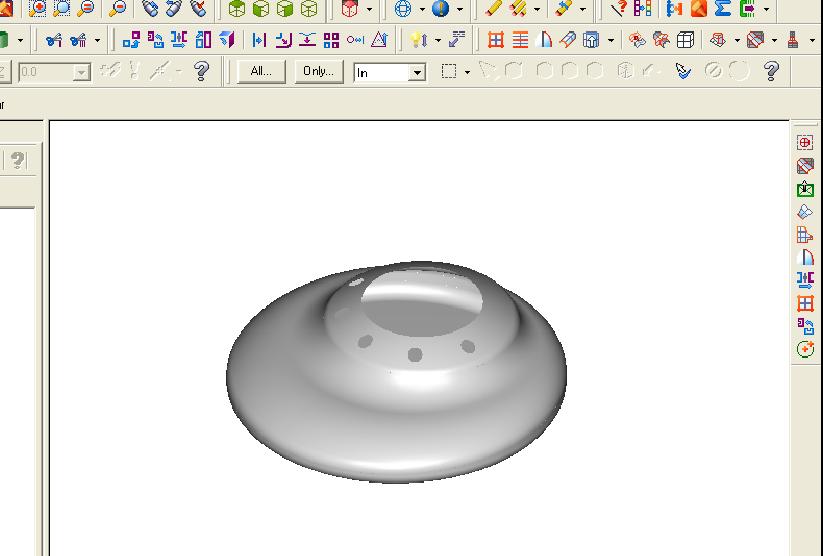Screen dimensions: 823x556
Task: Click the blue Sigma summation icon
Action: tap(723, 8)
